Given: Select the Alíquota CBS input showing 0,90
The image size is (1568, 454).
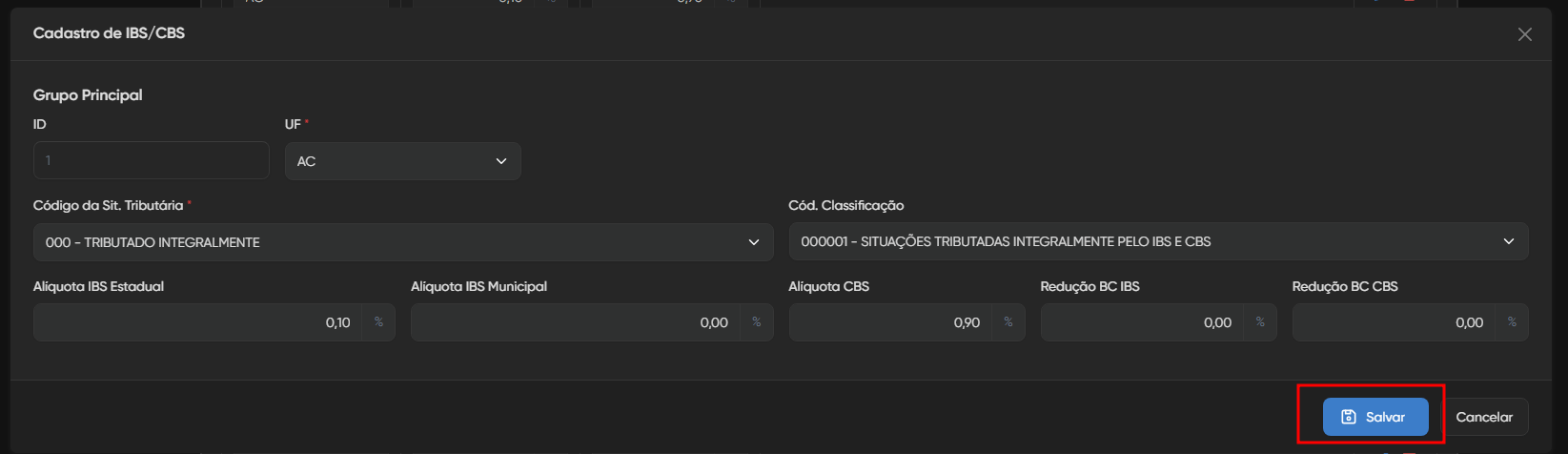Looking at the screenshot, I should 890,322.
